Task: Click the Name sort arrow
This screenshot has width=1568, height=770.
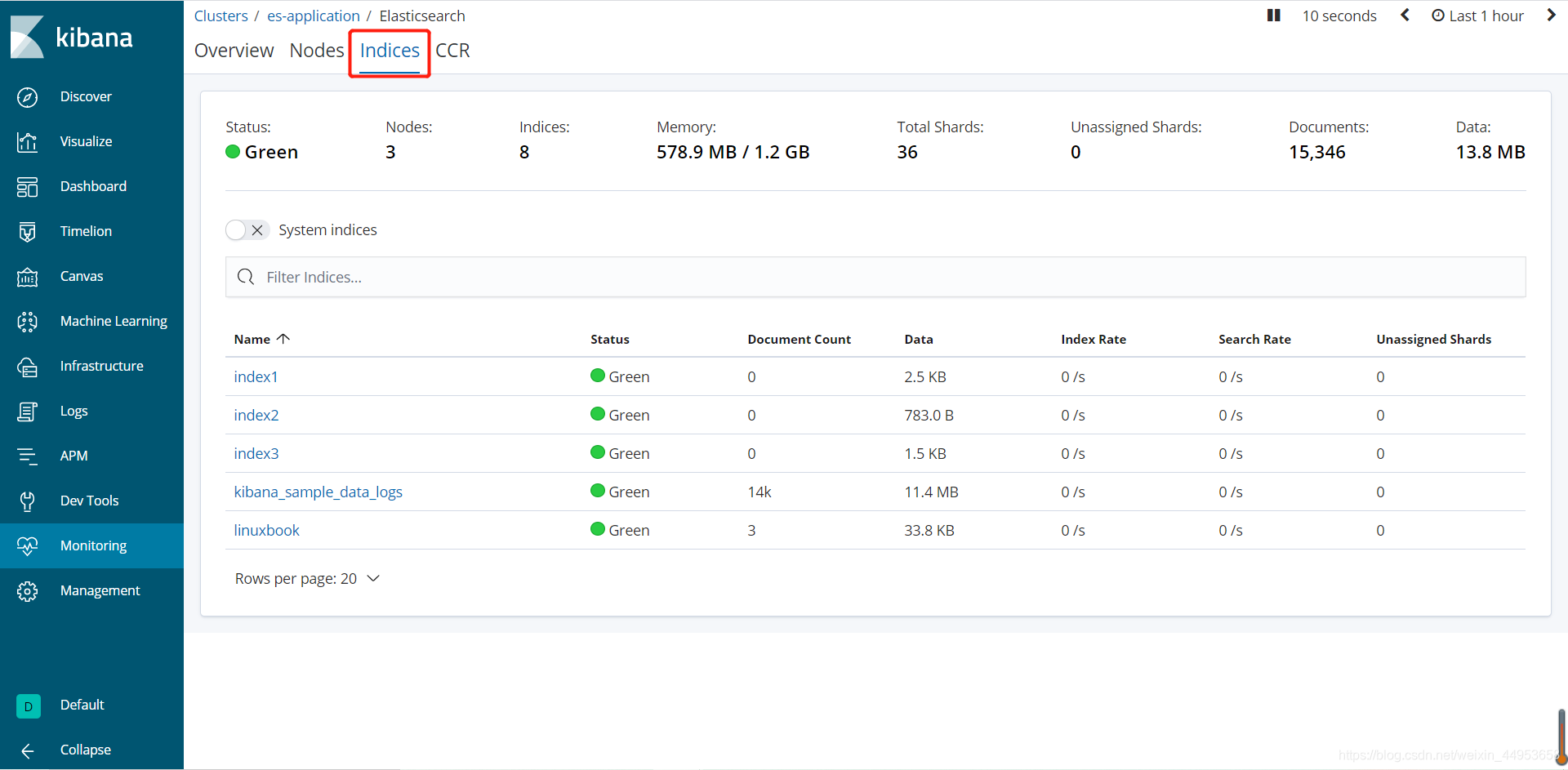Action: [283, 339]
